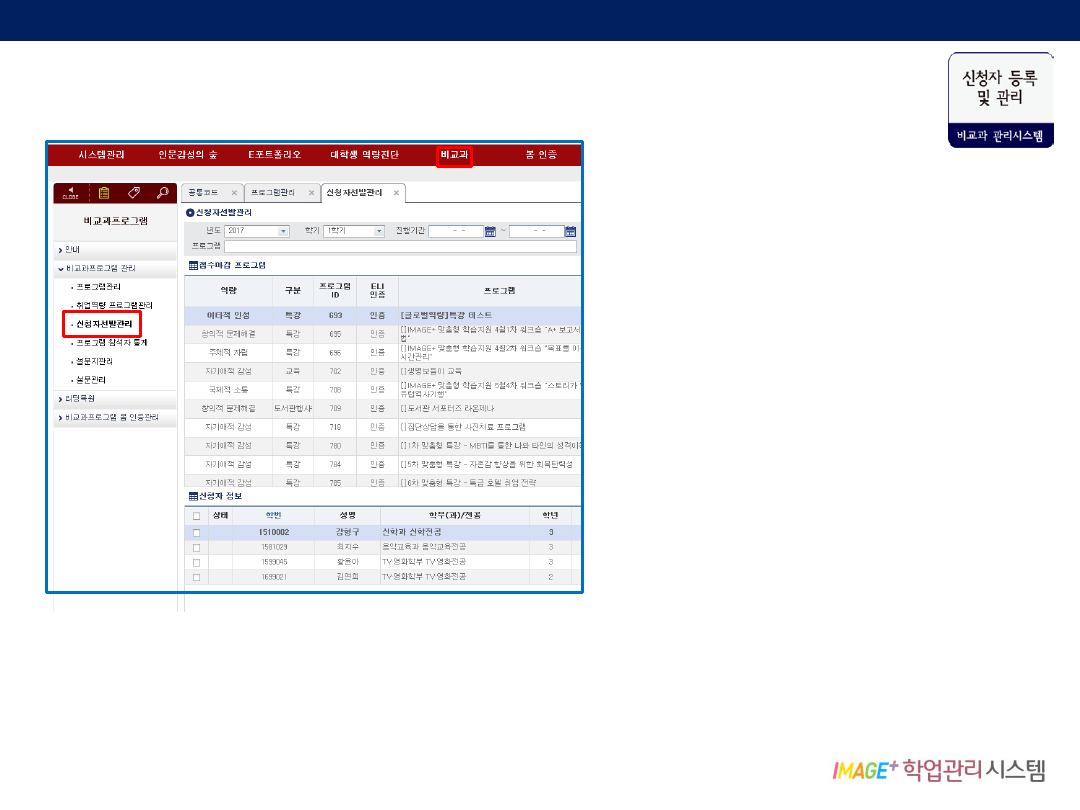
Task: Click the magnifier search icon in sidebar
Action: [162, 193]
